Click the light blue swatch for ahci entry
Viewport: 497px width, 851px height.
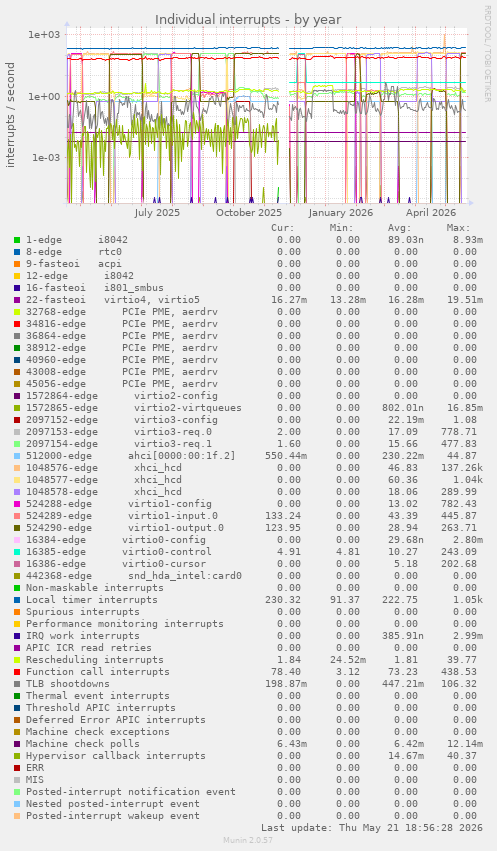pyautogui.click(x=17, y=456)
